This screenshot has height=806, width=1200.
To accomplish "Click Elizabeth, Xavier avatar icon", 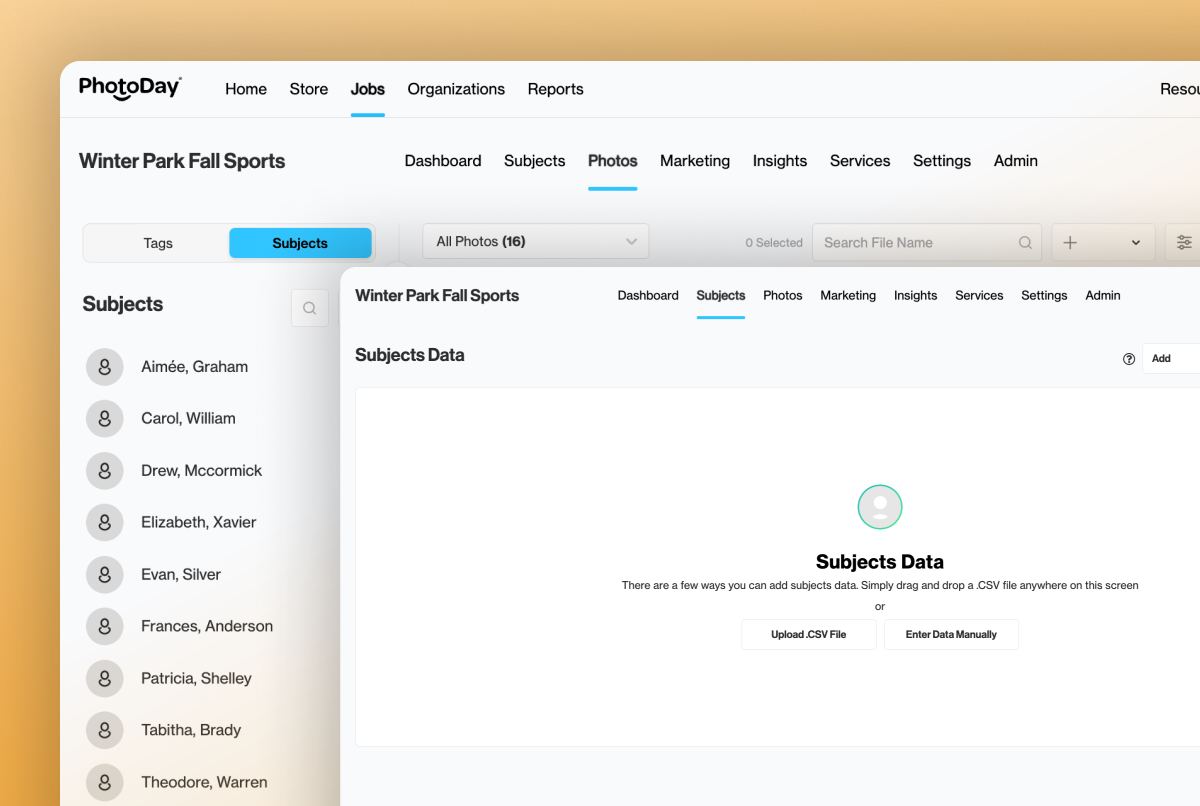I will point(105,523).
